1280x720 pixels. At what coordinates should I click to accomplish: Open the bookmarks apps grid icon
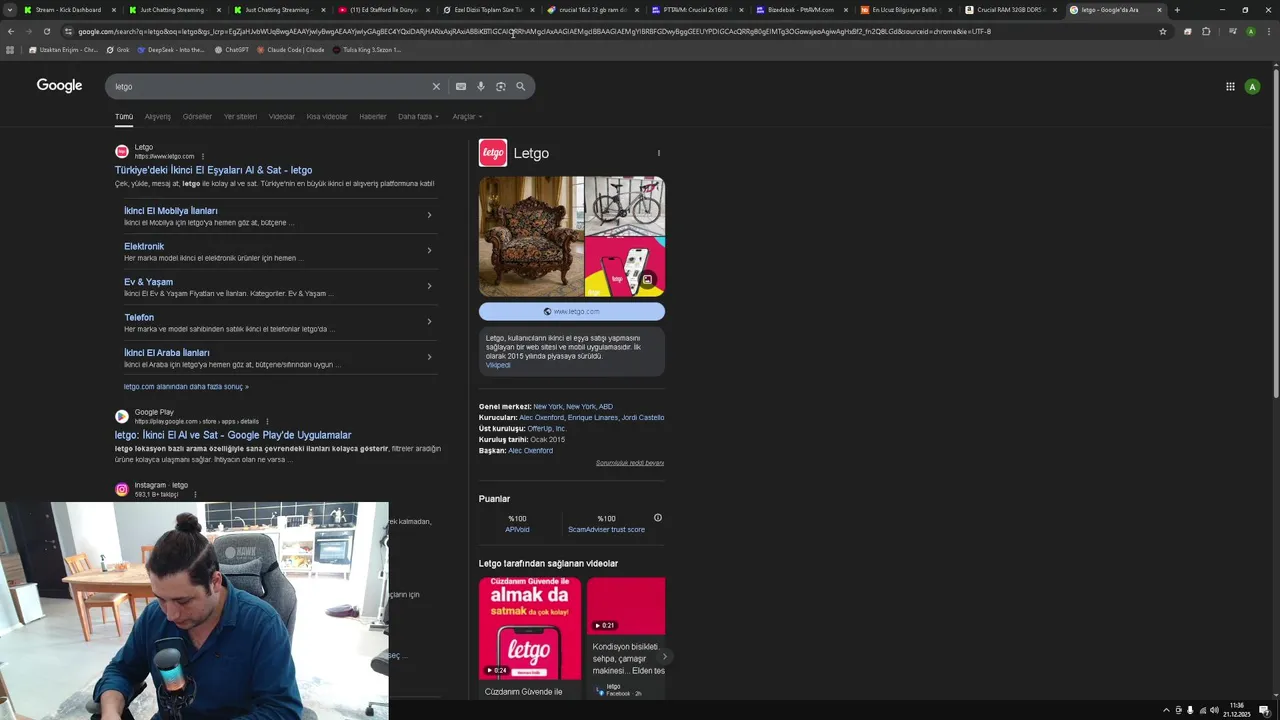(10, 49)
